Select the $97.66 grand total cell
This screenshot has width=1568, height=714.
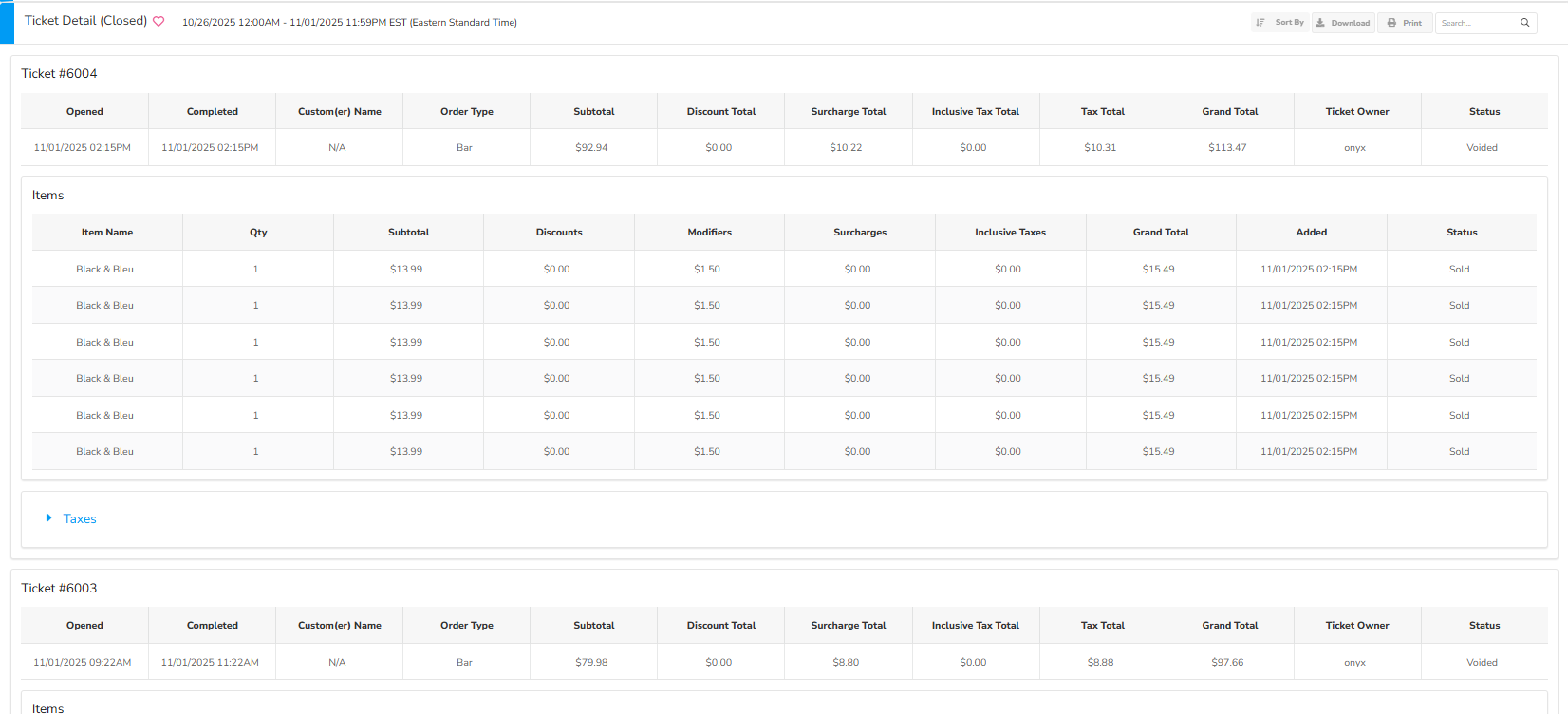(1227, 663)
